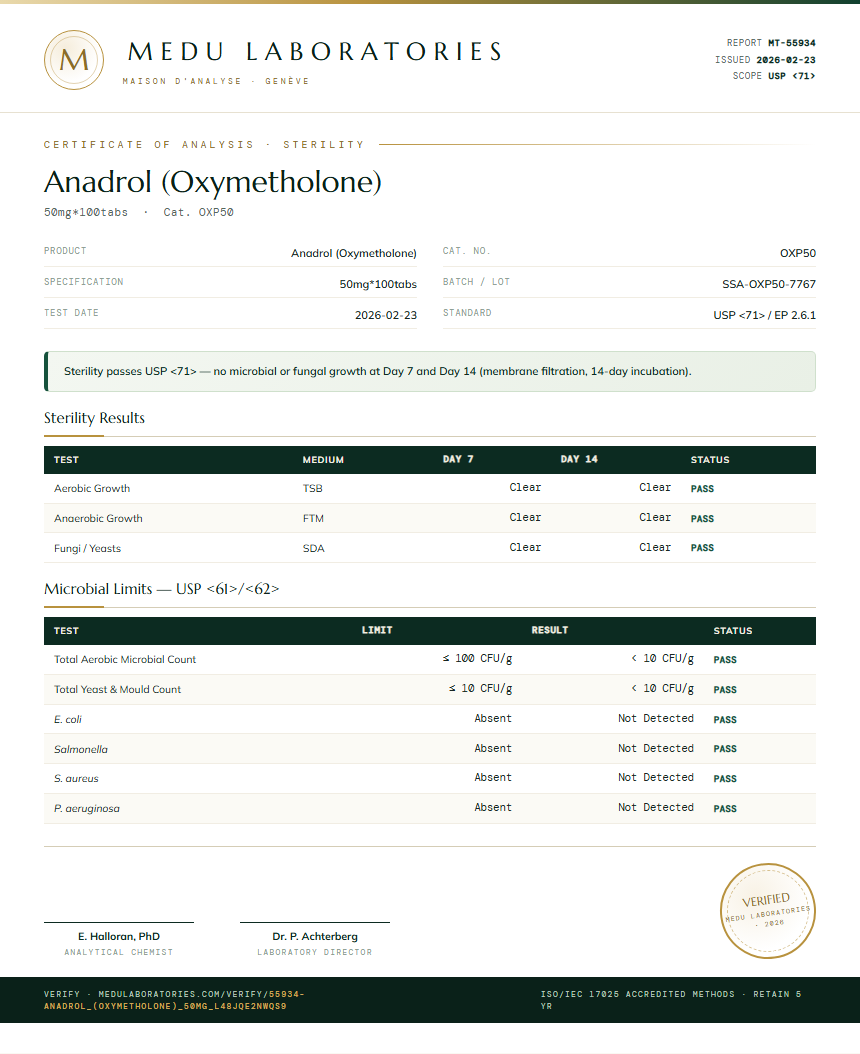Click the Fungi / Yeasts row label

[87, 549]
